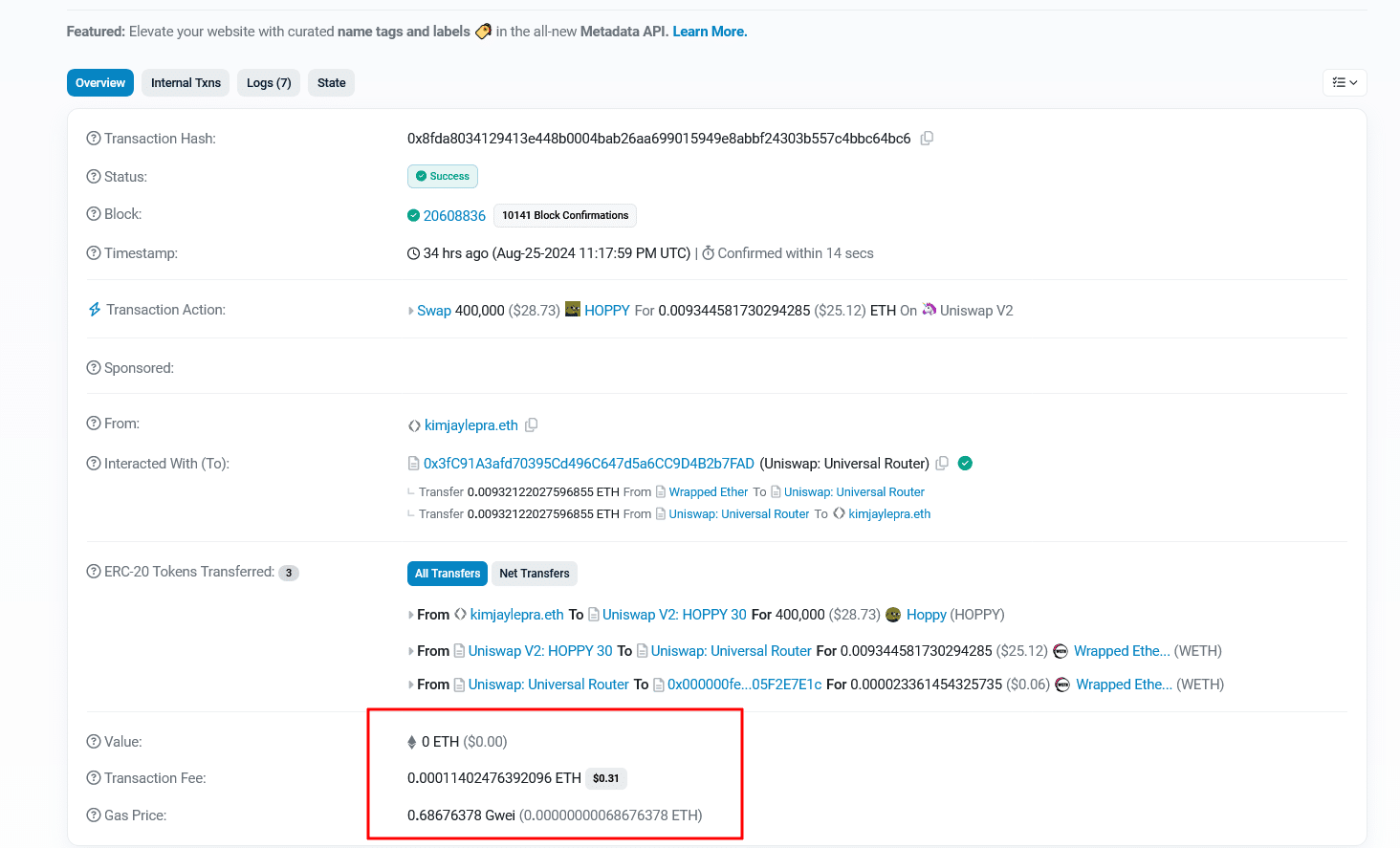Copy the kimjaylepra.eth From address
Screen dimensions: 1400x848
(x=532, y=425)
